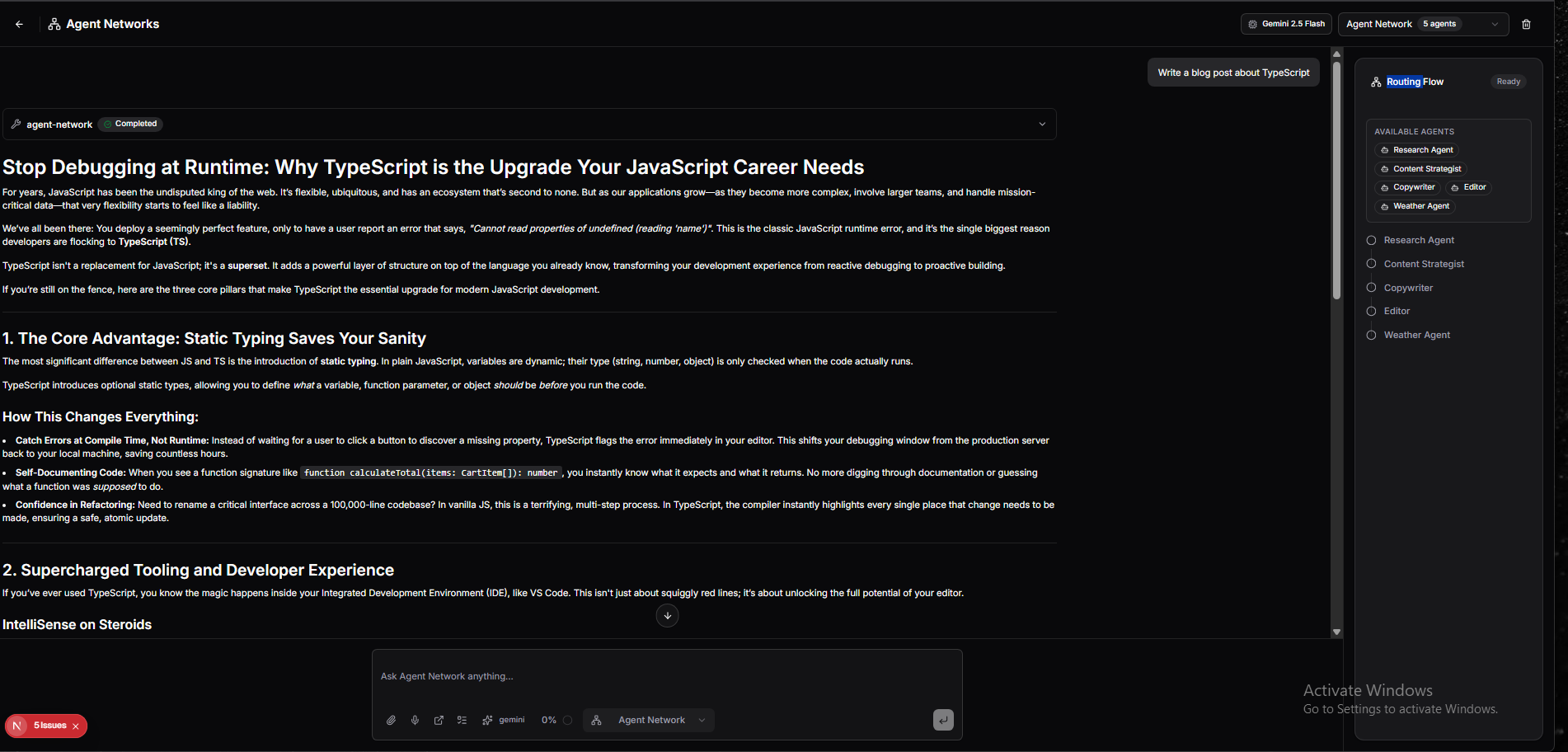Click the network icon next to Routing Flow
The height and width of the screenshot is (752, 1568).
(x=1375, y=82)
